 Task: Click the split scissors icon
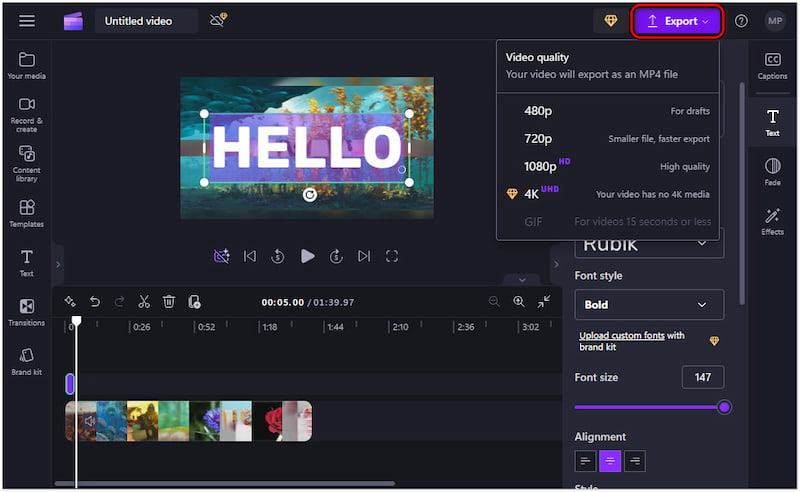[x=144, y=301]
